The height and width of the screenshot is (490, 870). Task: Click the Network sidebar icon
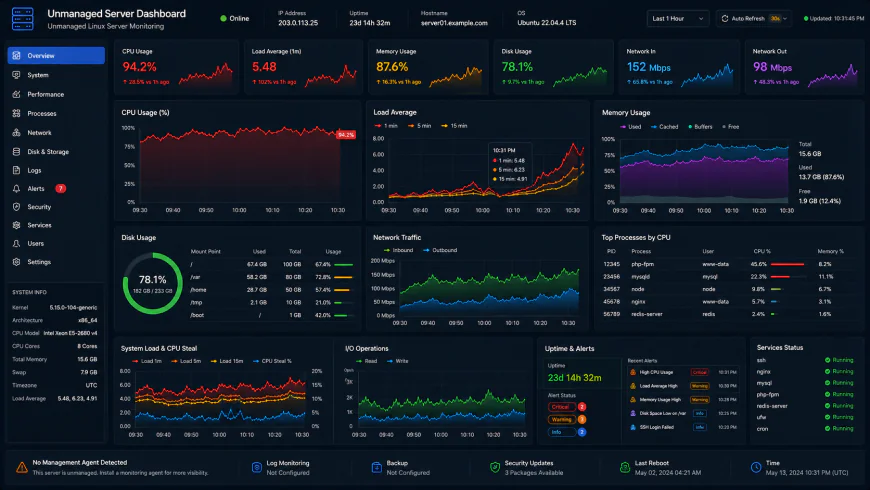[17, 133]
